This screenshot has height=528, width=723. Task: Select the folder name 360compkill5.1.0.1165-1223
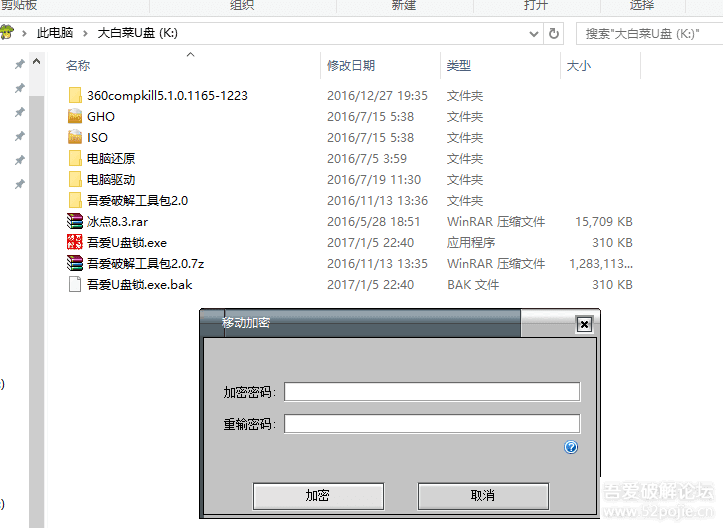[x=167, y=95]
